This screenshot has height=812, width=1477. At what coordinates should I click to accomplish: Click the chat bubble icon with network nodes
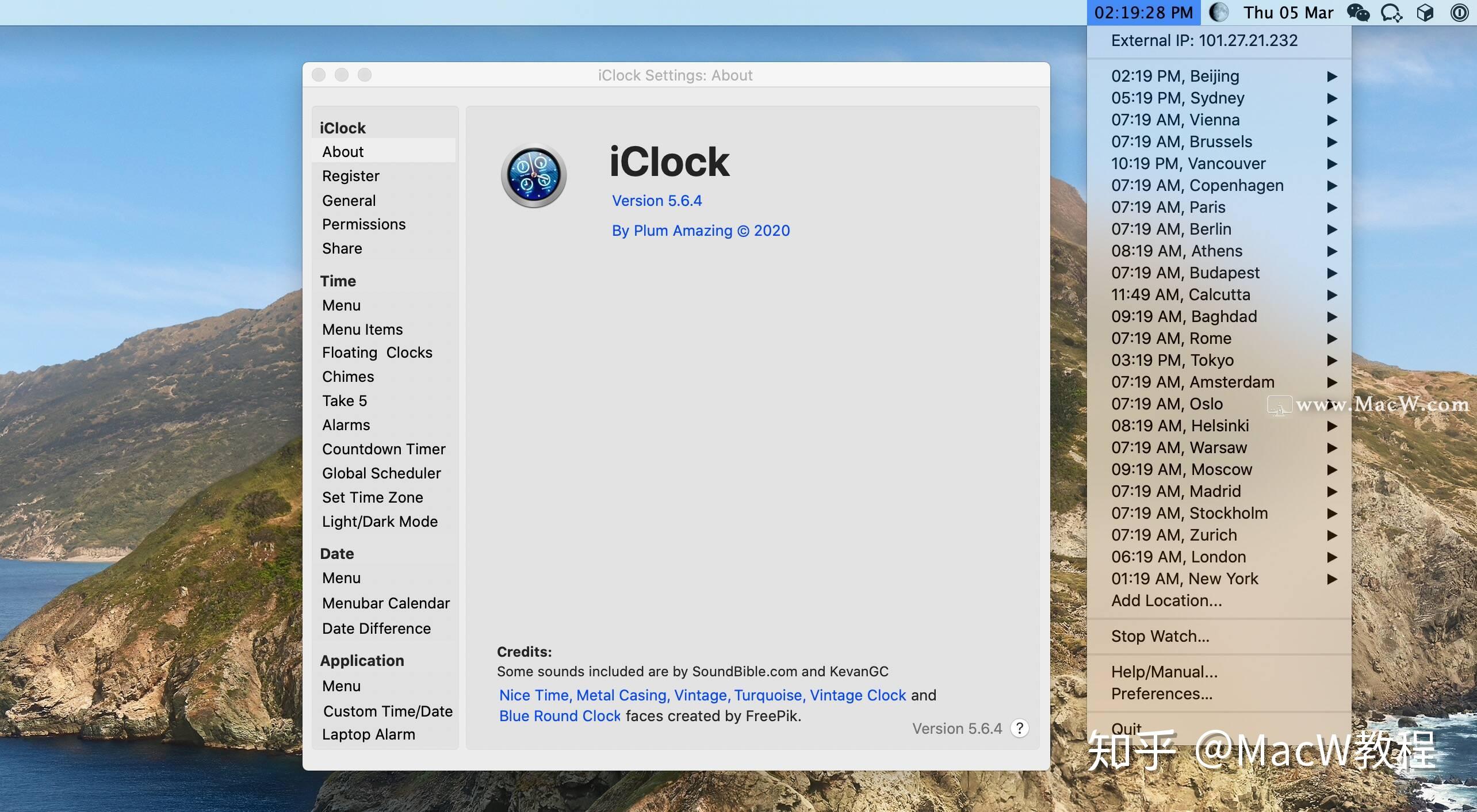(1391, 12)
